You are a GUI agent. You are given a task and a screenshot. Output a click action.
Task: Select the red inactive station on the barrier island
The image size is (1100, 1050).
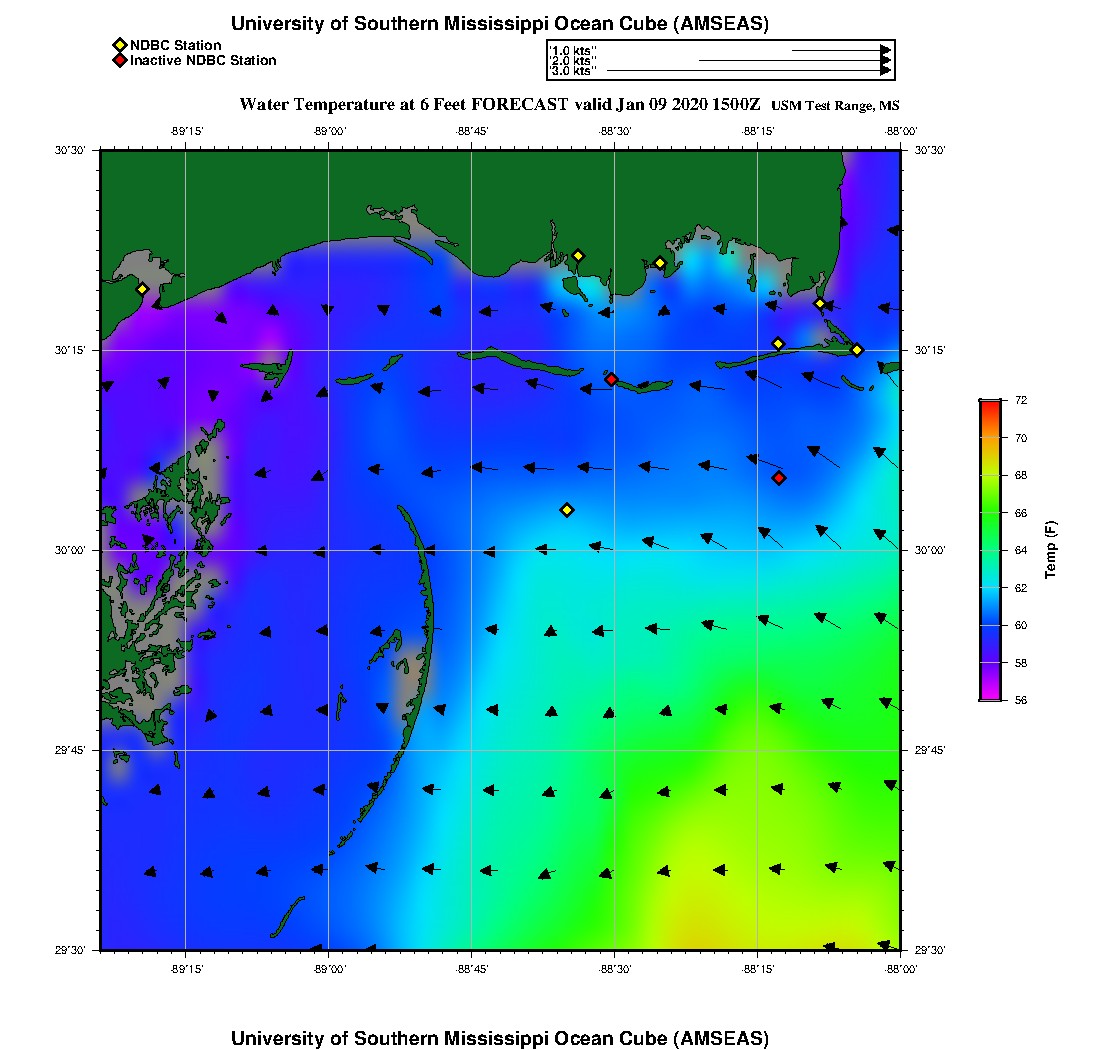pos(611,379)
